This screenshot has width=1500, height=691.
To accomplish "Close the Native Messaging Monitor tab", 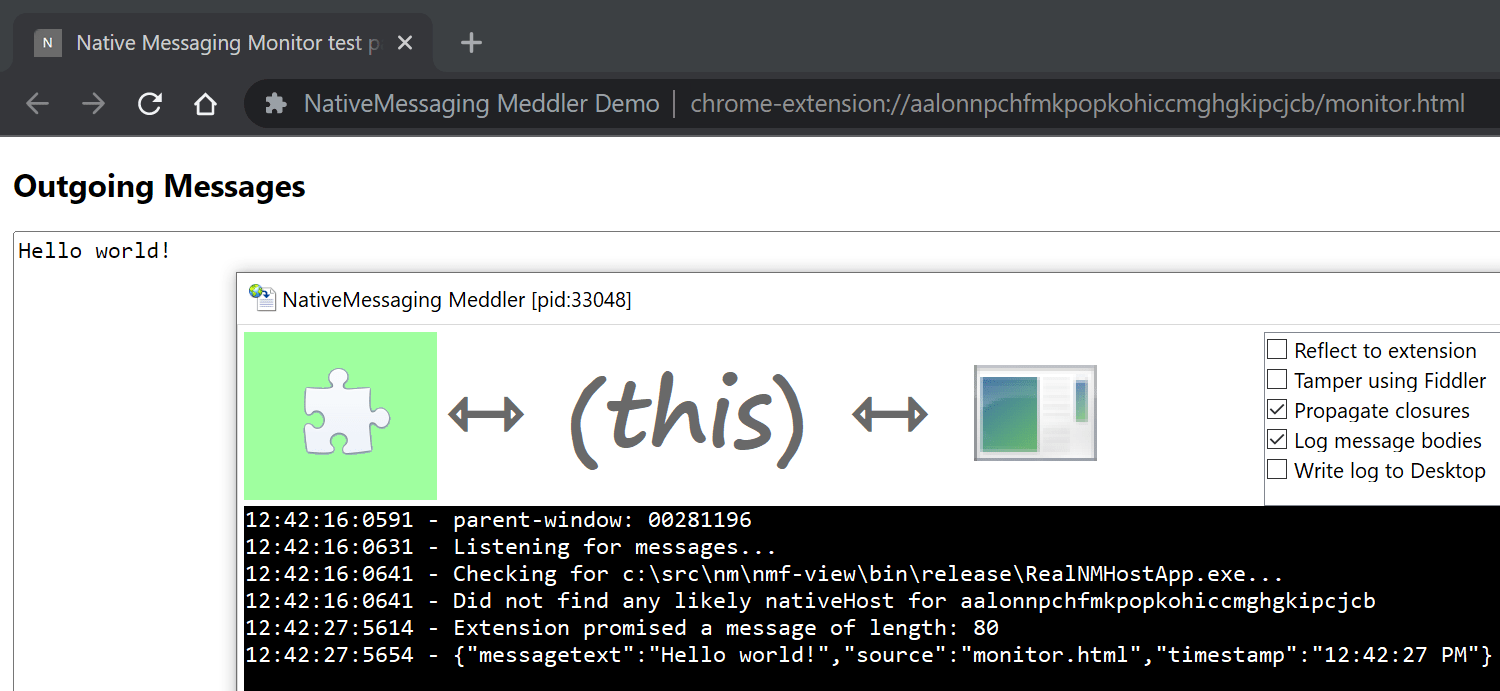I will click(405, 43).
